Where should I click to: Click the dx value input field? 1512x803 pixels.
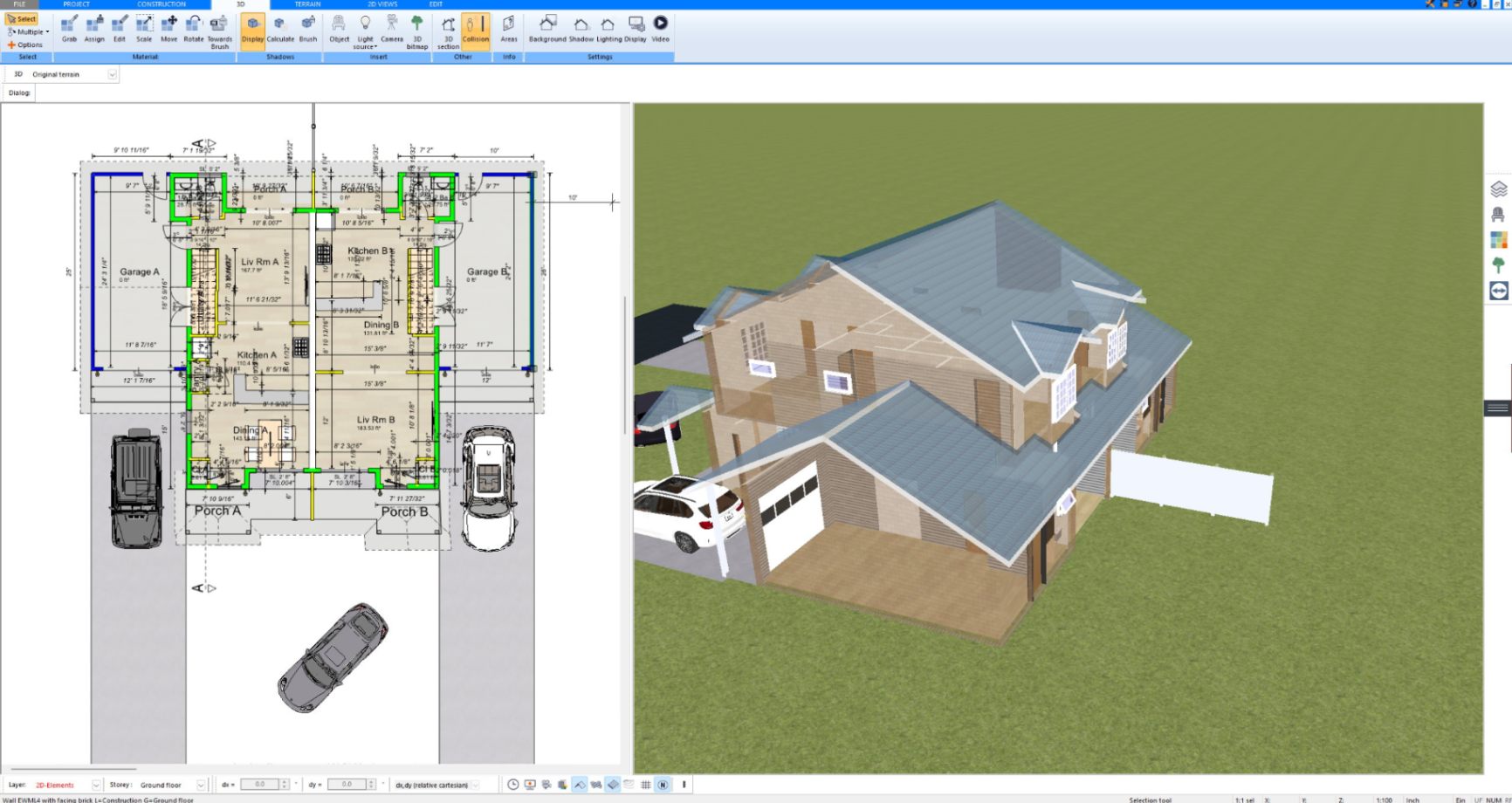pos(259,785)
